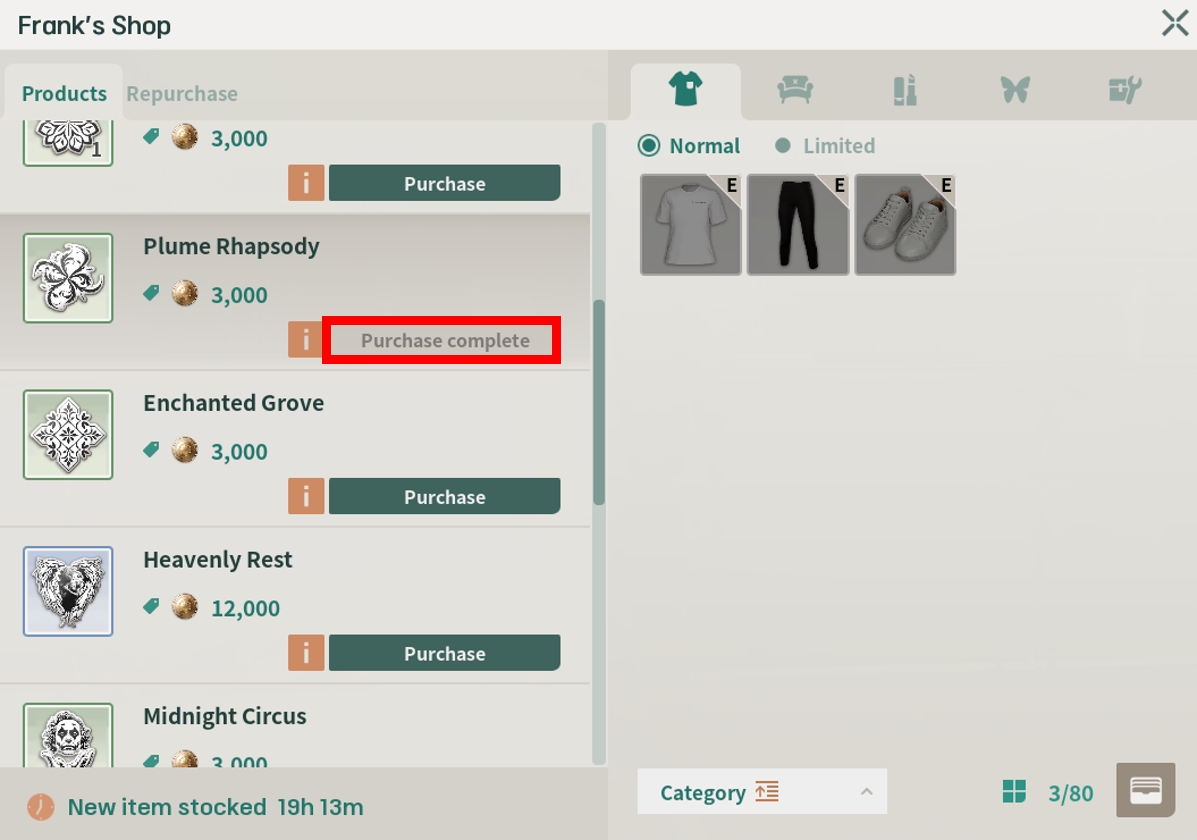This screenshot has height=840, width=1197.
Task: Select the Normal radio option
Action: pyautogui.click(x=650, y=146)
